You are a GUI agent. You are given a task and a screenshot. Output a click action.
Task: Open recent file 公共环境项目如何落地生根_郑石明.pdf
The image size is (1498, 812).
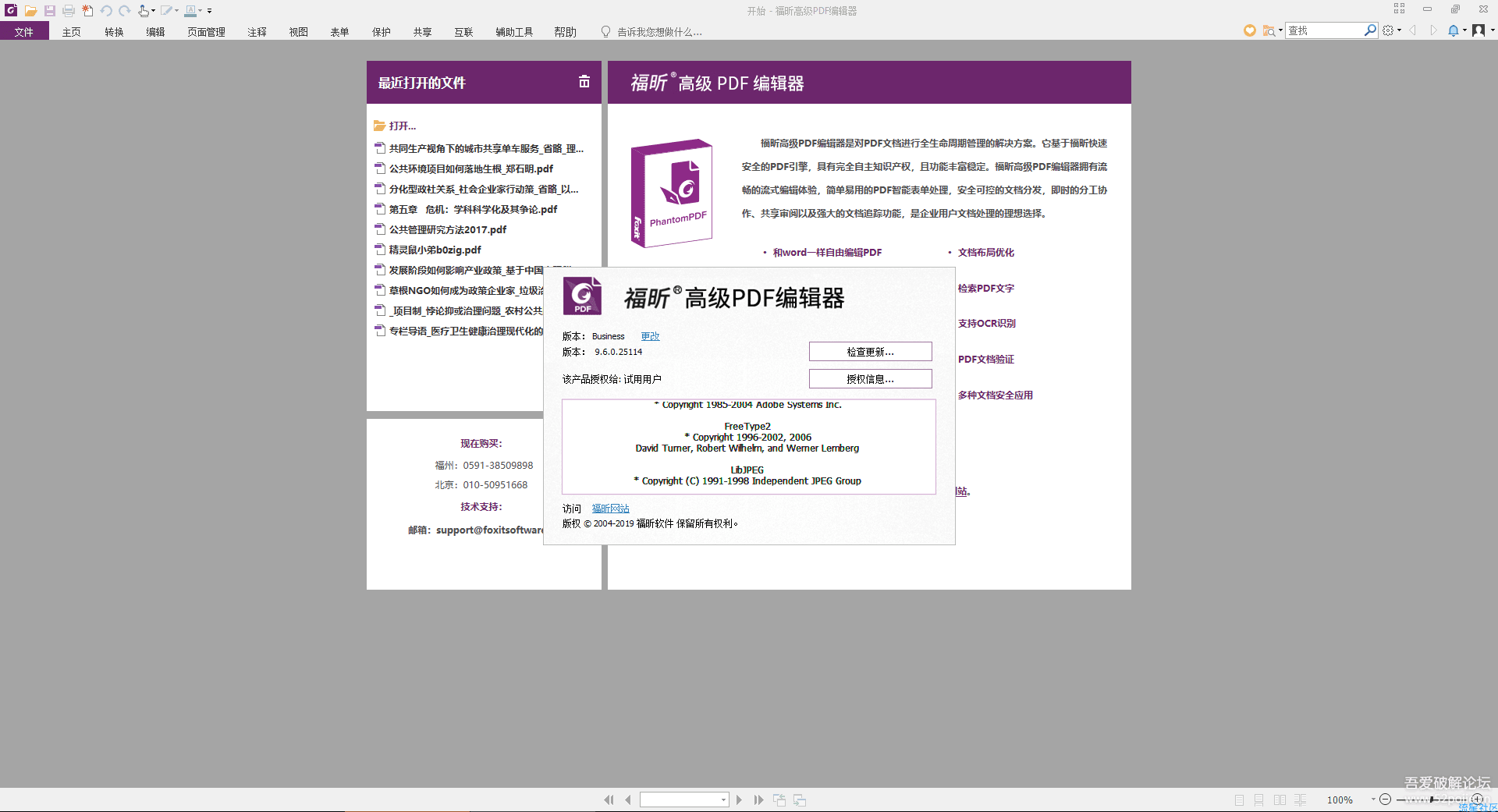[x=470, y=168]
